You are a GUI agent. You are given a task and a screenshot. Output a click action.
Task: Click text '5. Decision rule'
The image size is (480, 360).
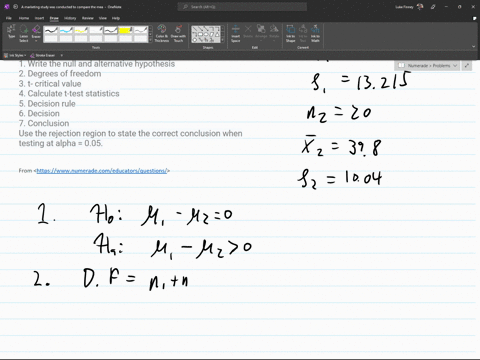pos(47,104)
